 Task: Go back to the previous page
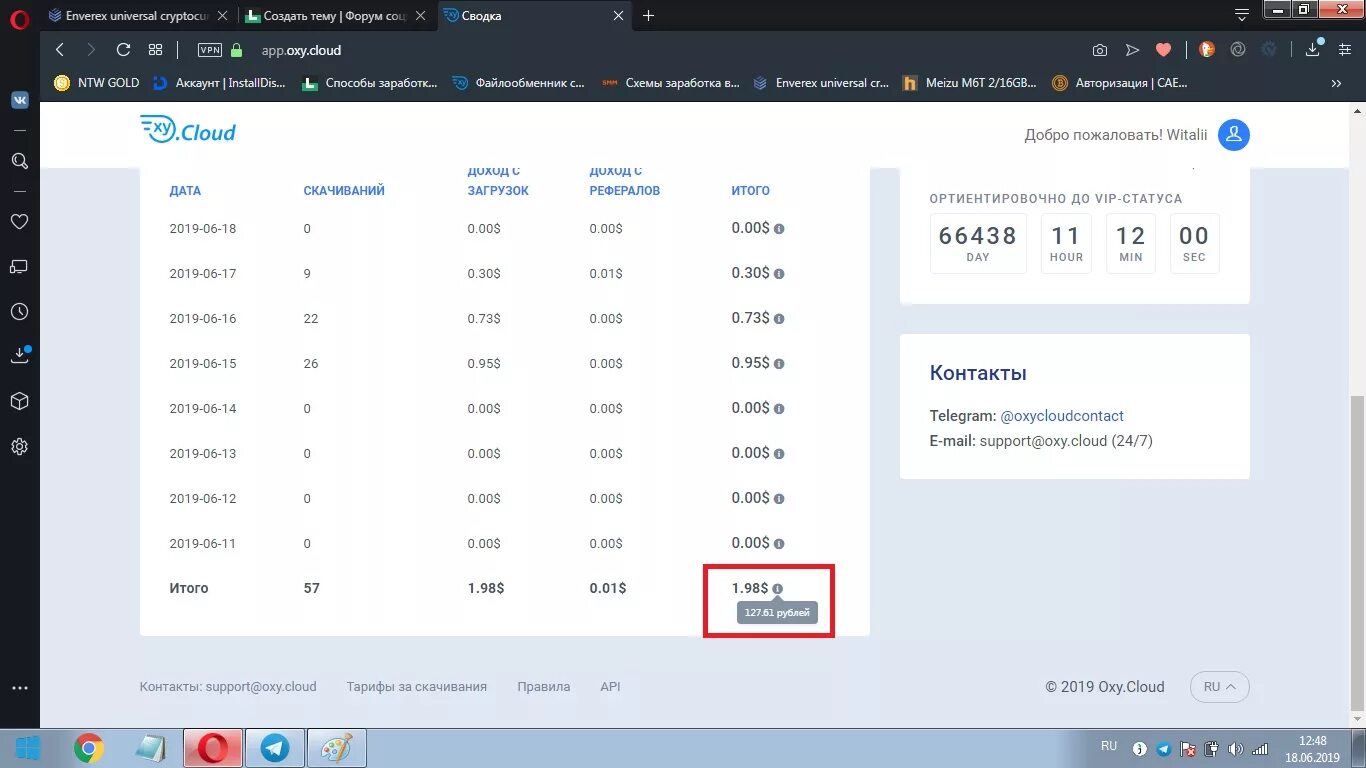pyautogui.click(x=60, y=50)
